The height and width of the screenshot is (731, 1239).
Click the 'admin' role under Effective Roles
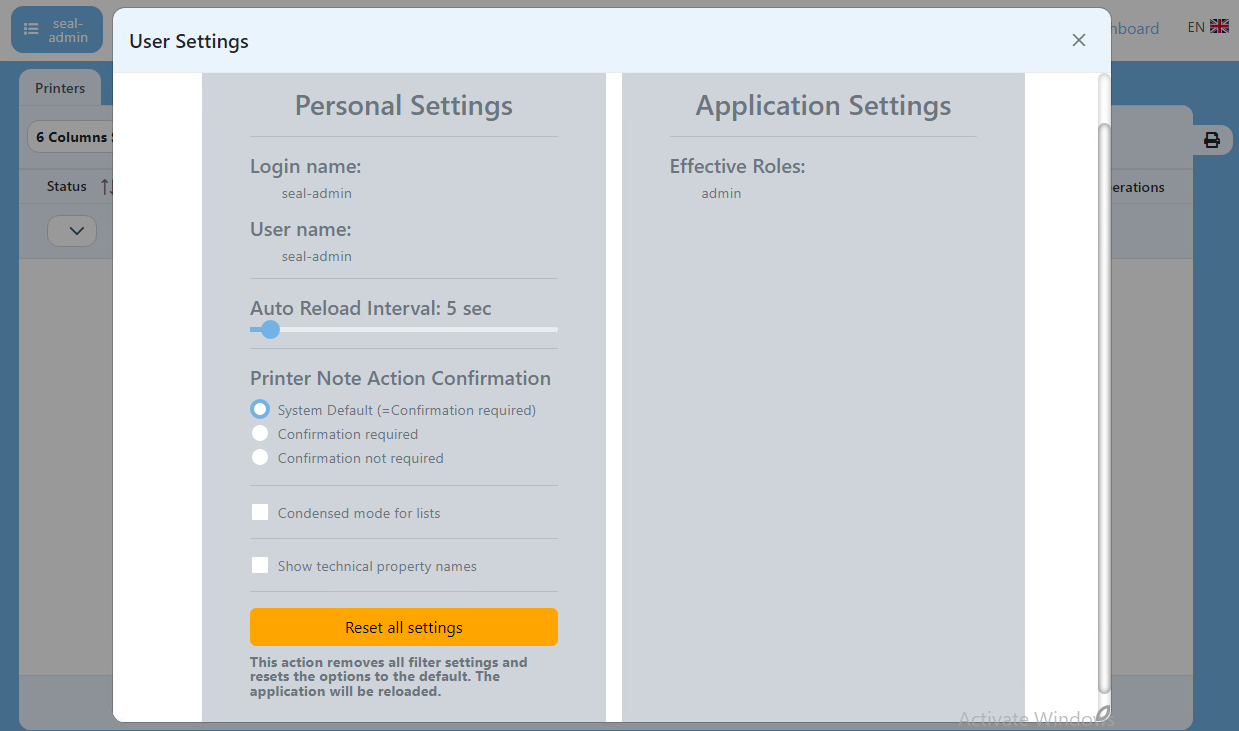click(x=721, y=193)
